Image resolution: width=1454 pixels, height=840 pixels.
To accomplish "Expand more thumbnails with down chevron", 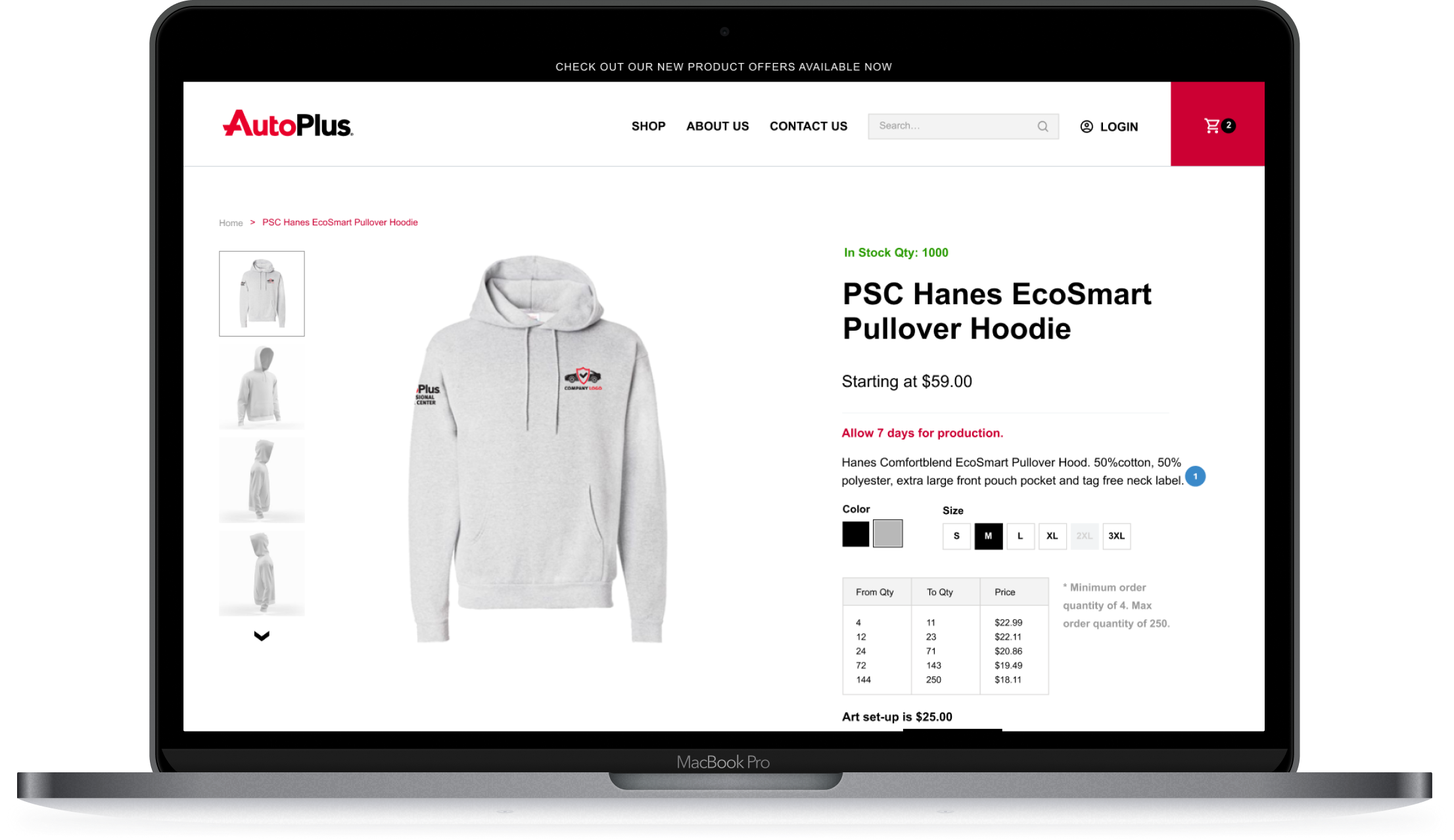I will [262, 636].
